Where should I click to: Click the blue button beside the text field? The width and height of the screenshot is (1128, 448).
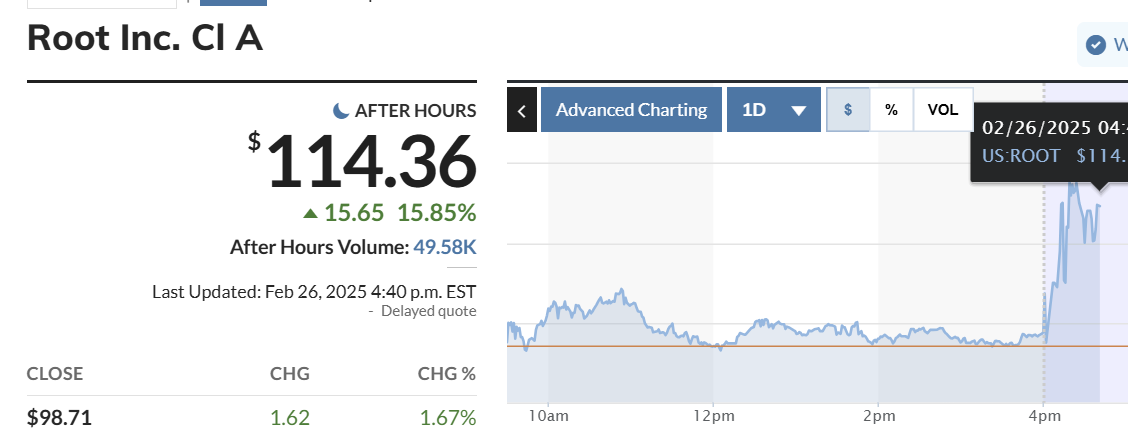(x=233, y=3)
